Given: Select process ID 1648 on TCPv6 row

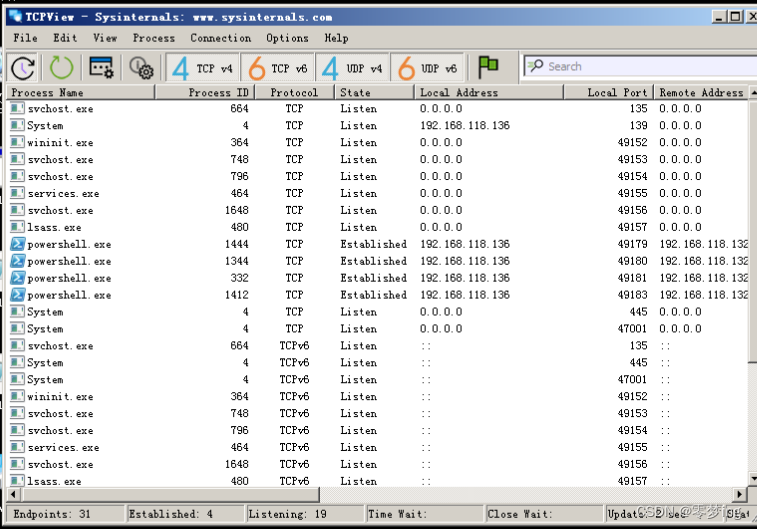Looking at the screenshot, I should [237, 464].
